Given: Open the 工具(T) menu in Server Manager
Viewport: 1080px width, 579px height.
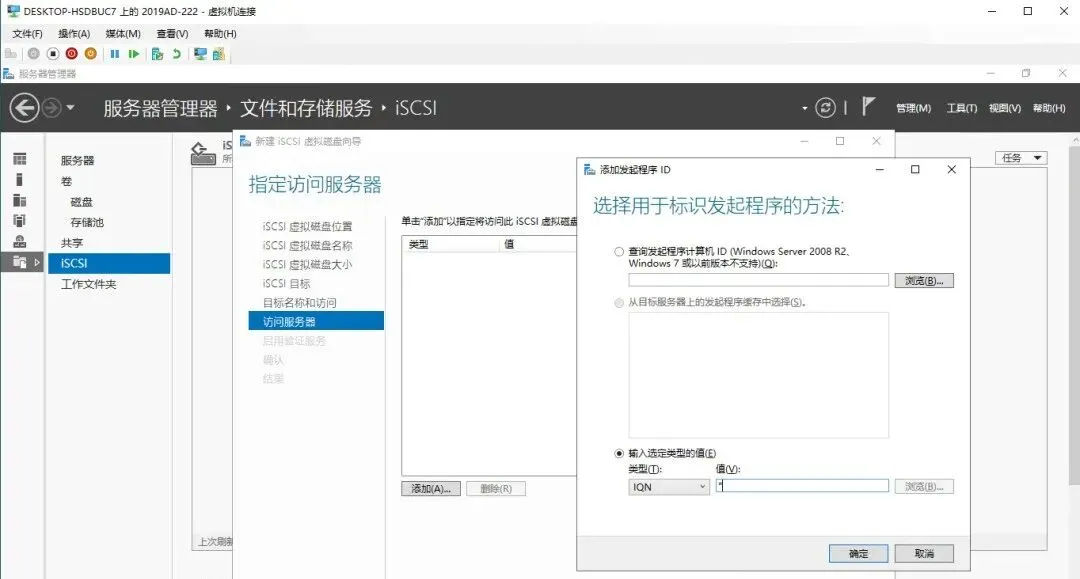Looking at the screenshot, I should click(x=960, y=107).
